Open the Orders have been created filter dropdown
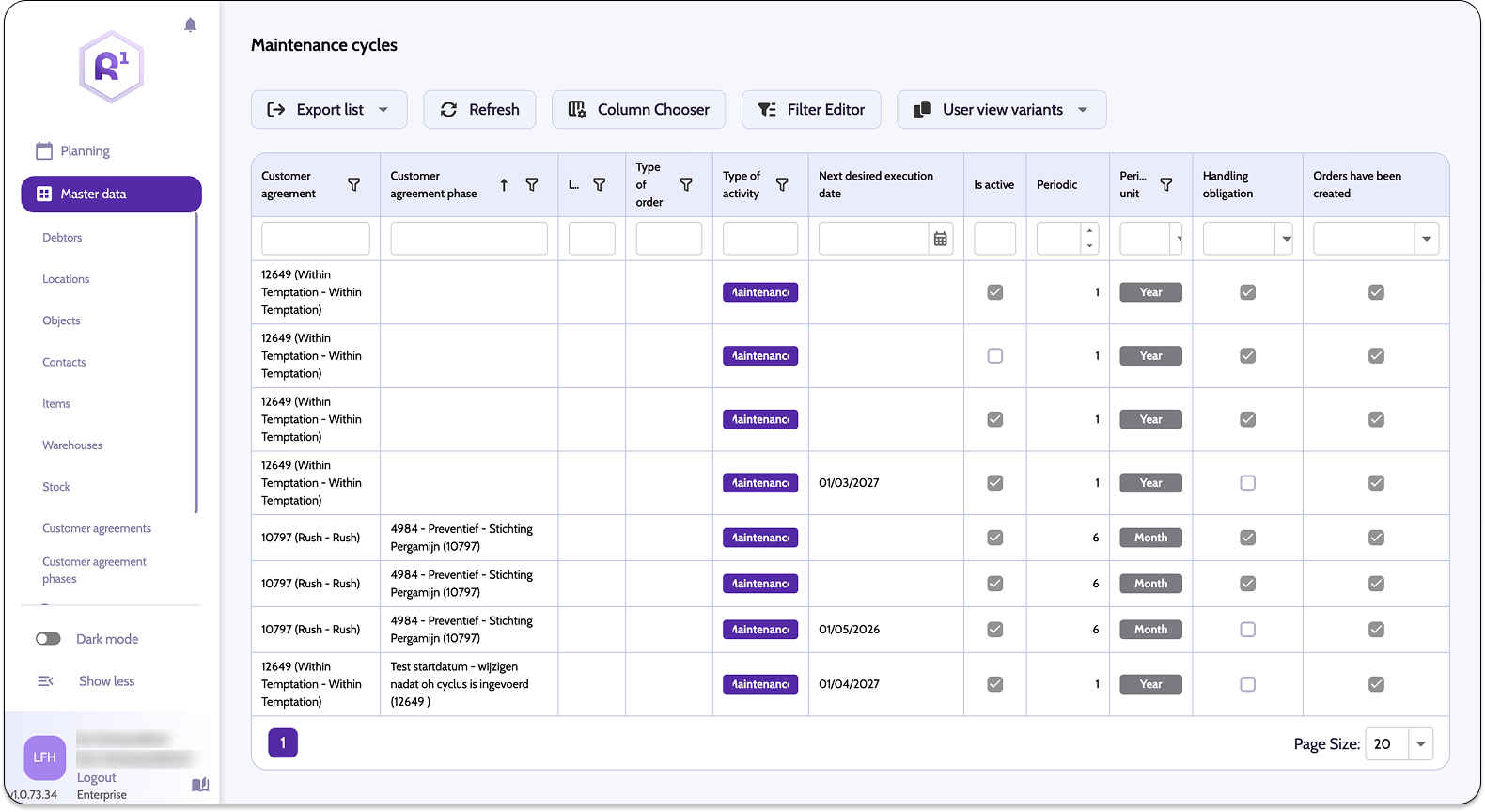This screenshot has height=812, width=1485. click(x=1426, y=239)
